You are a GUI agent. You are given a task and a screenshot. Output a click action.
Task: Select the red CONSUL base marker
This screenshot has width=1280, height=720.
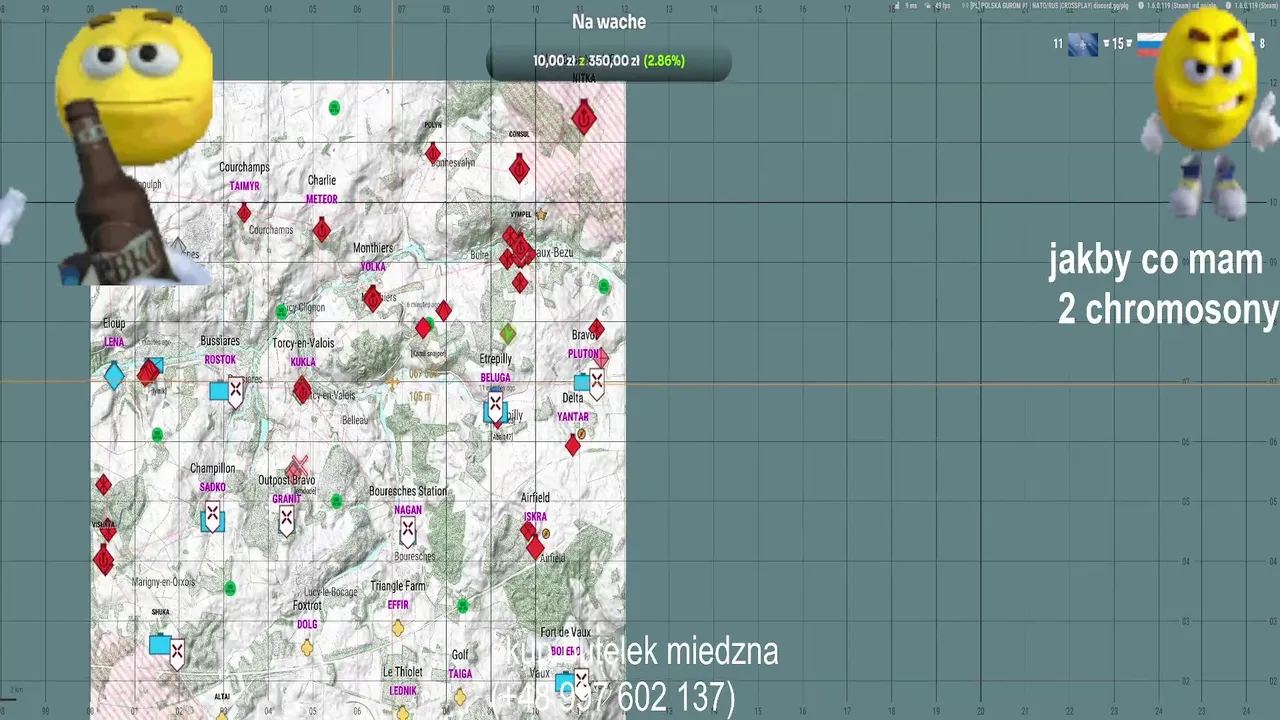519,167
